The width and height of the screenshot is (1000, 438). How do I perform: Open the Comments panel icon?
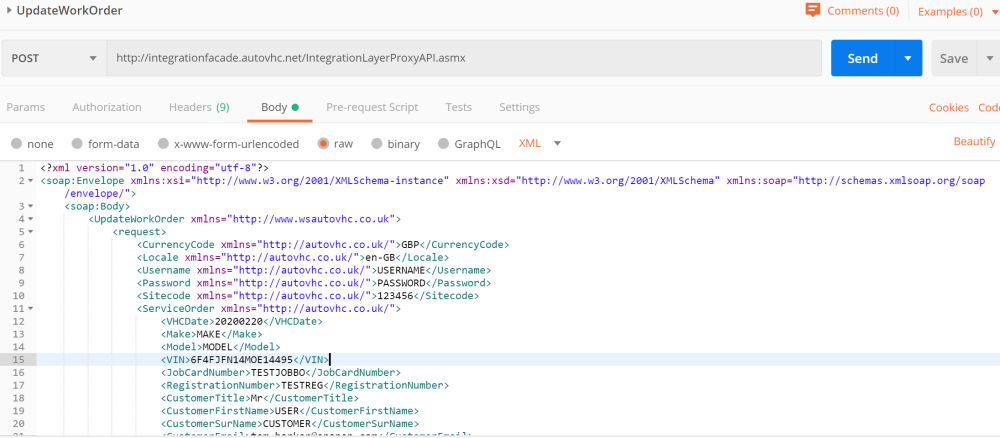(x=813, y=11)
